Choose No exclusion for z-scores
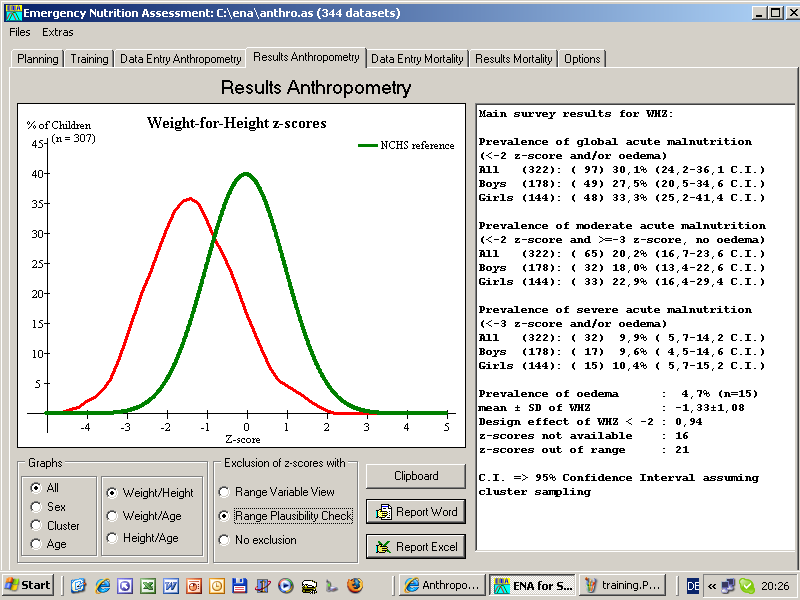The image size is (800, 600). pyautogui.click(x=224, y=540)
